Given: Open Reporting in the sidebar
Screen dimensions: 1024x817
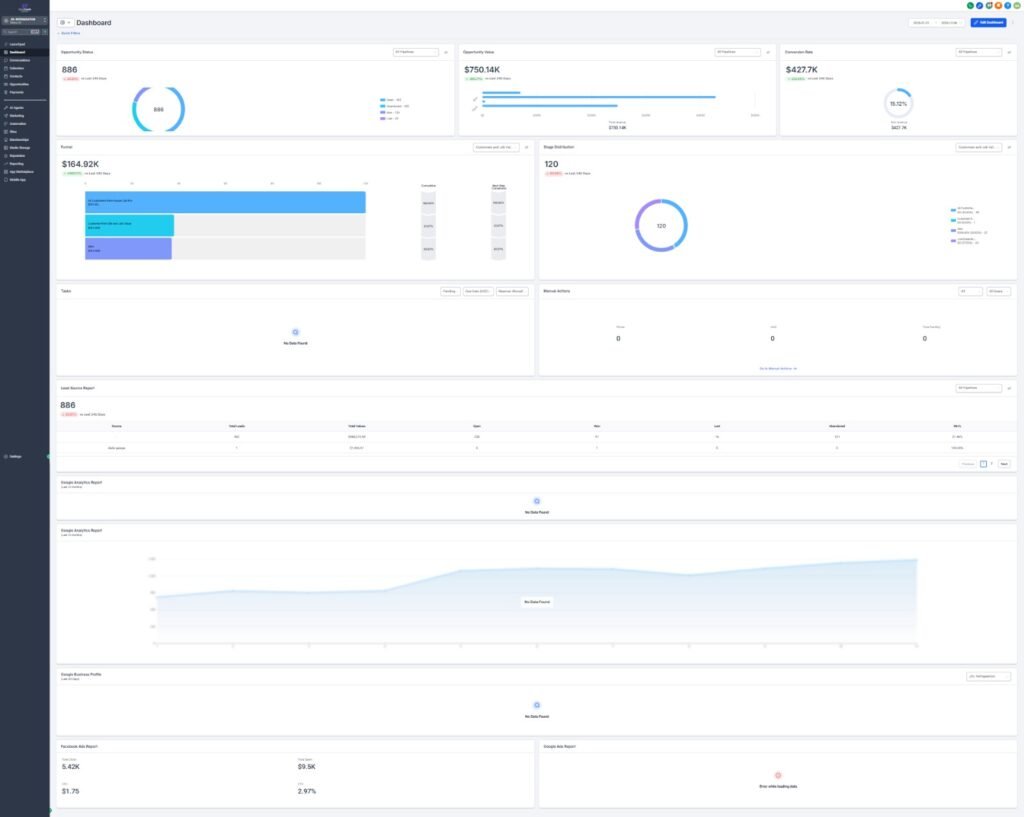Looking at the screenshot, I should coord(18,163).
